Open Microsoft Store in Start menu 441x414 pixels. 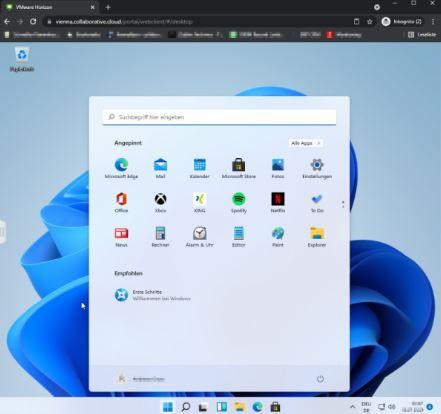pyautogui.click(x=239, y=168)
